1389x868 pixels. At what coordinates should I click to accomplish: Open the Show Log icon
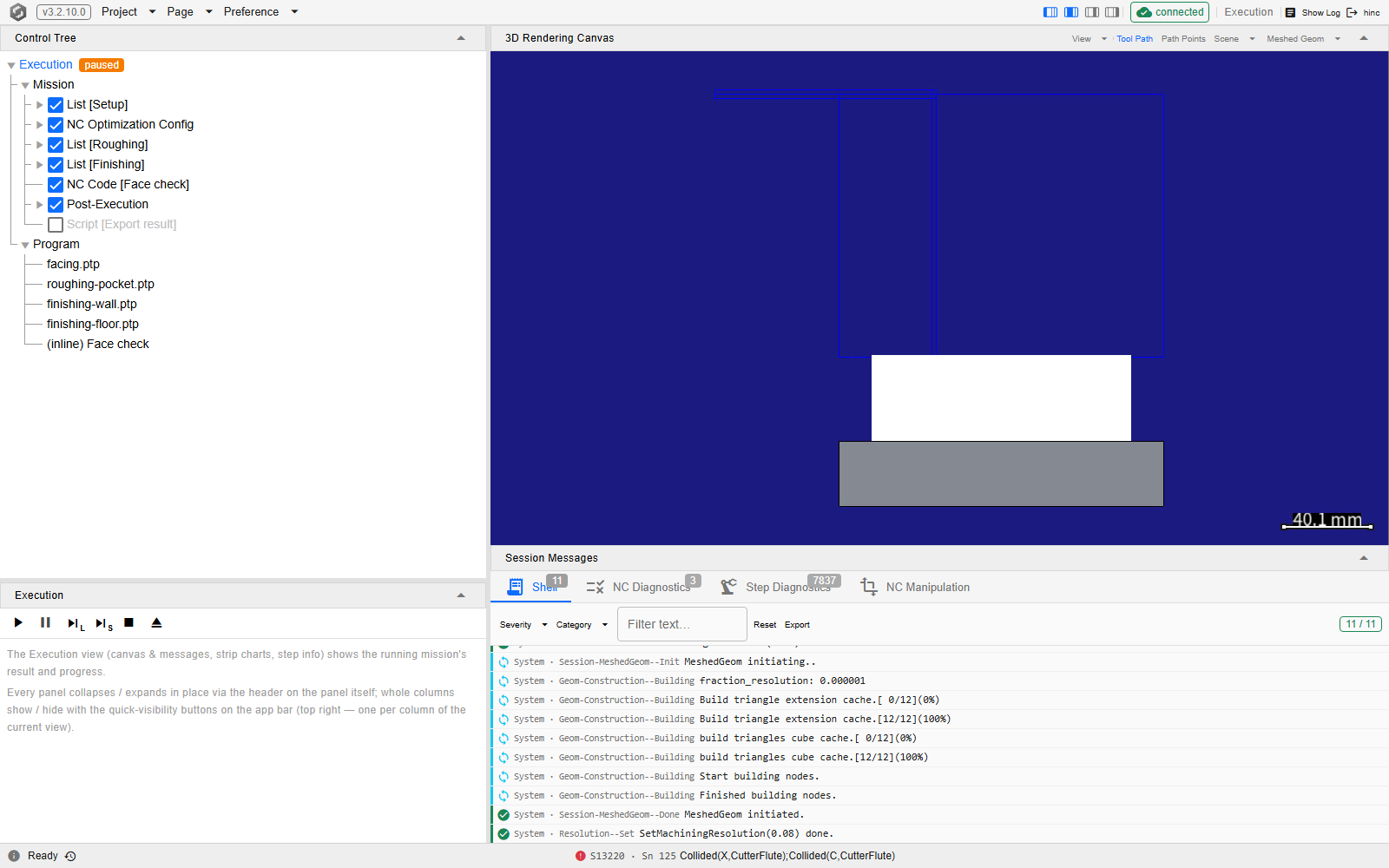(x=1291, y=13)
